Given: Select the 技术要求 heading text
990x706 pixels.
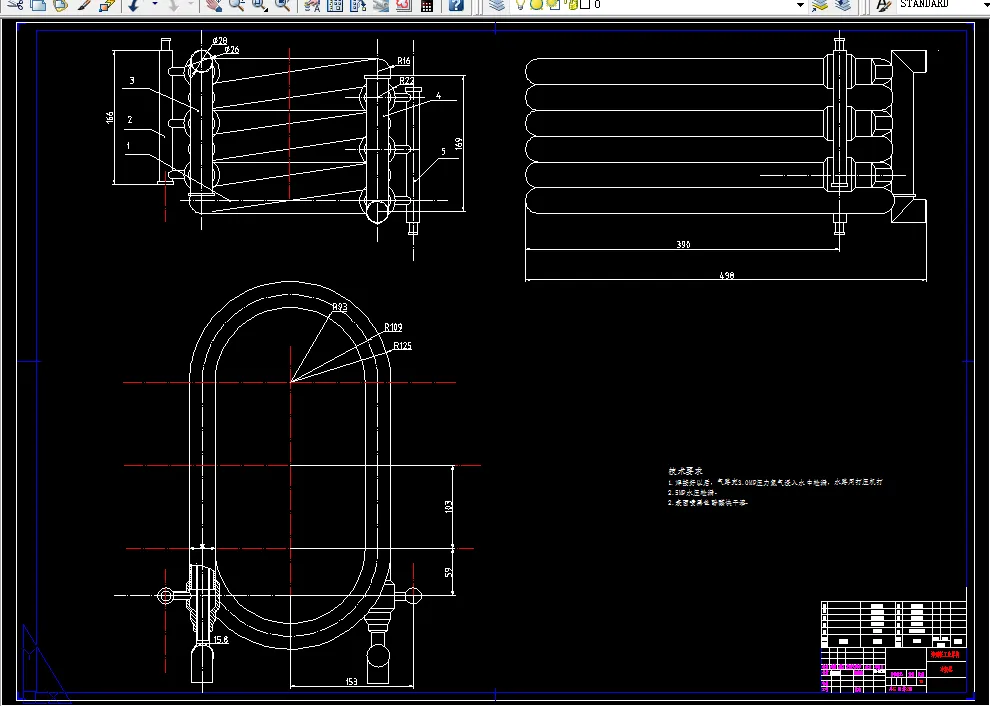Looking at the screenshot, I should point(685,471).
